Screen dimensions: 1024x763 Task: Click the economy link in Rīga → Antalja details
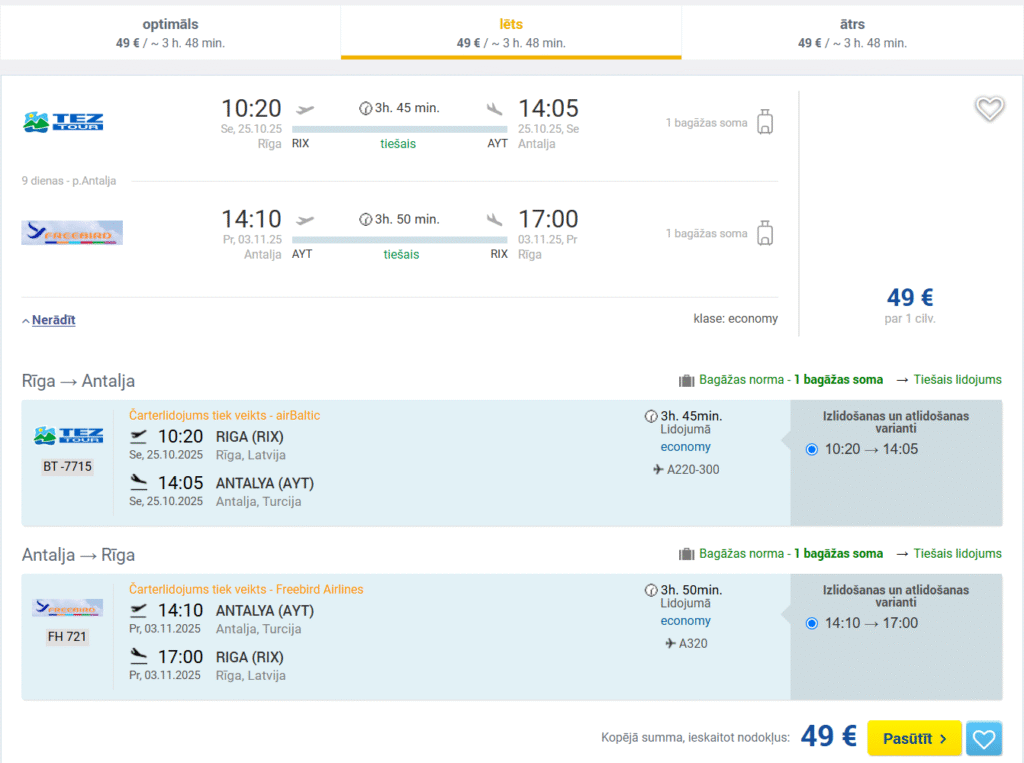pyautogui.click(x=685, y=447)
